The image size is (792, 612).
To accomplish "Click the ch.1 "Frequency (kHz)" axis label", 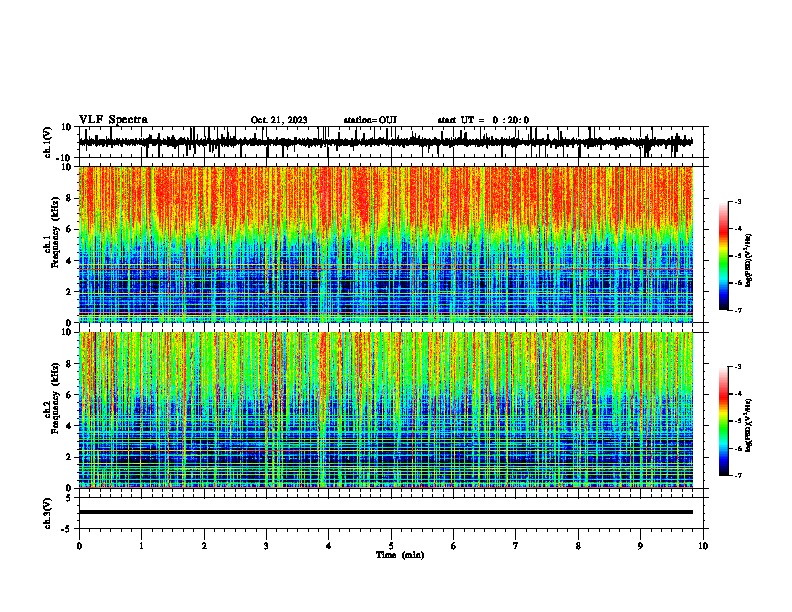I will pyautogui.click(x=55, y=232).
